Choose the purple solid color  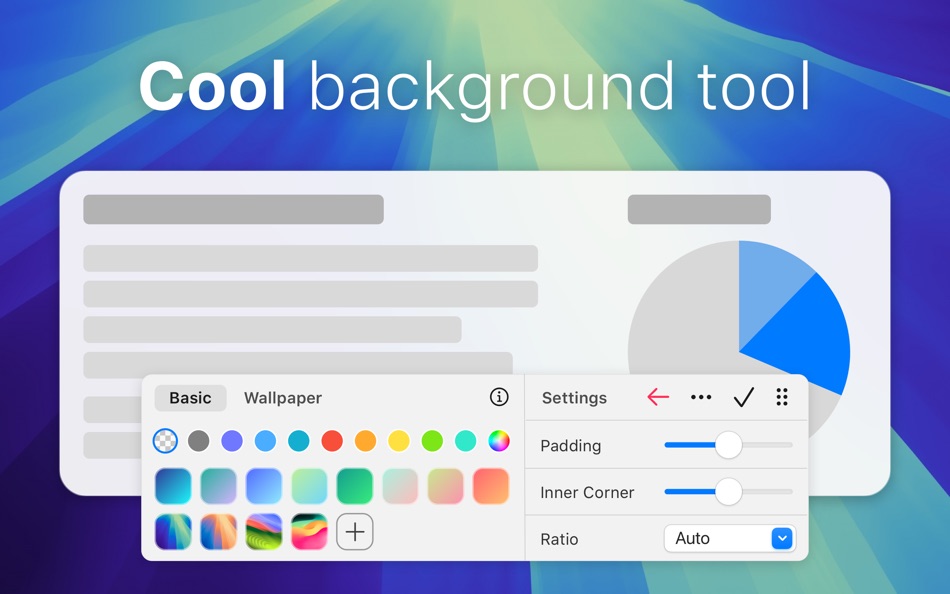(x=232, y=441)
